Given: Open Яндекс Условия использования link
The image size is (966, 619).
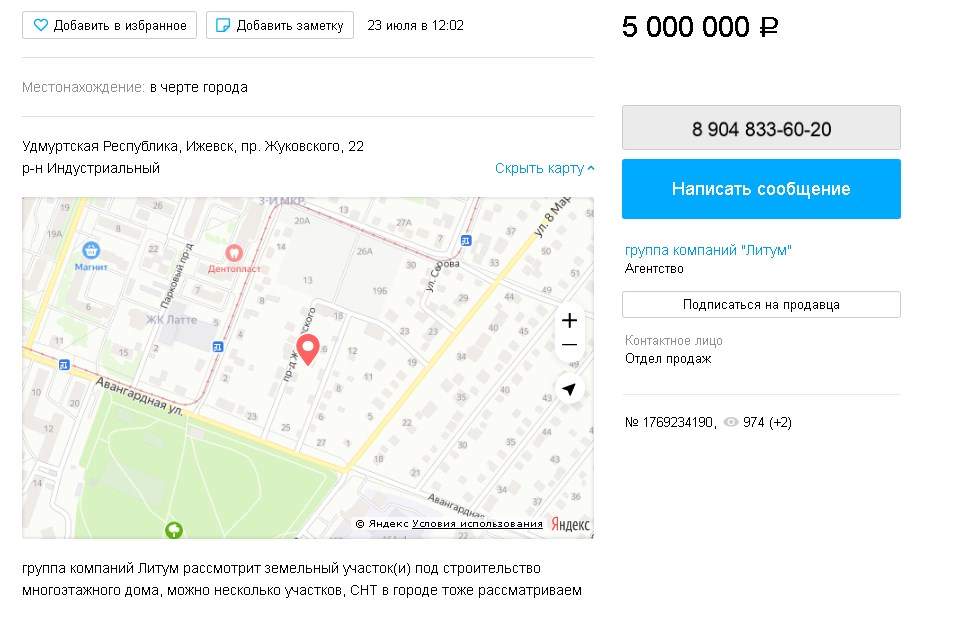Looking at the screenshot, I should [477, 524].
